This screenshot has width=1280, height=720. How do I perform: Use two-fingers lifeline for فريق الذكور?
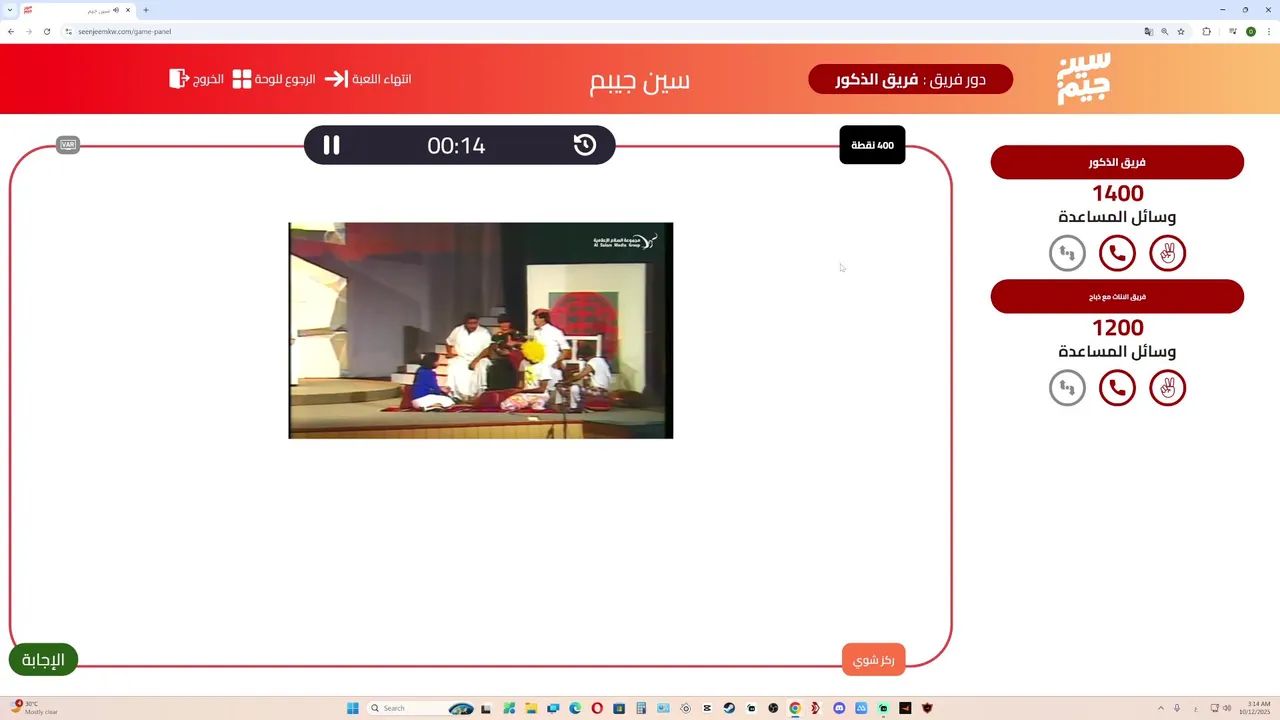[1167, 253]
